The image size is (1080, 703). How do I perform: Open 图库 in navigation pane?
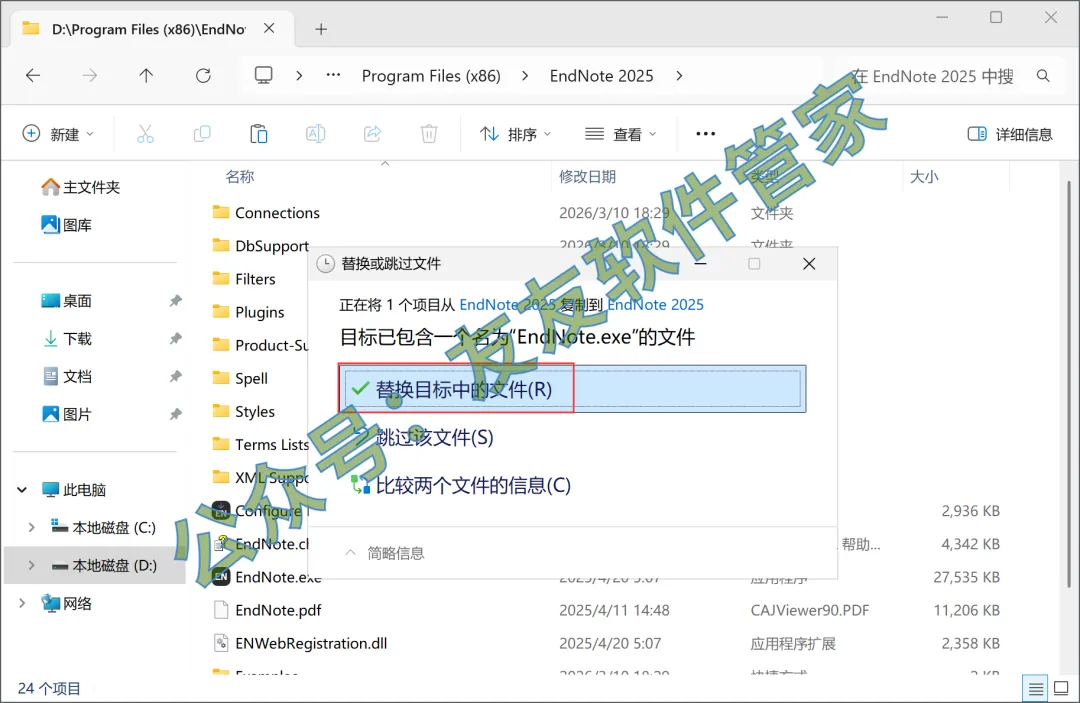pos(67,225)
